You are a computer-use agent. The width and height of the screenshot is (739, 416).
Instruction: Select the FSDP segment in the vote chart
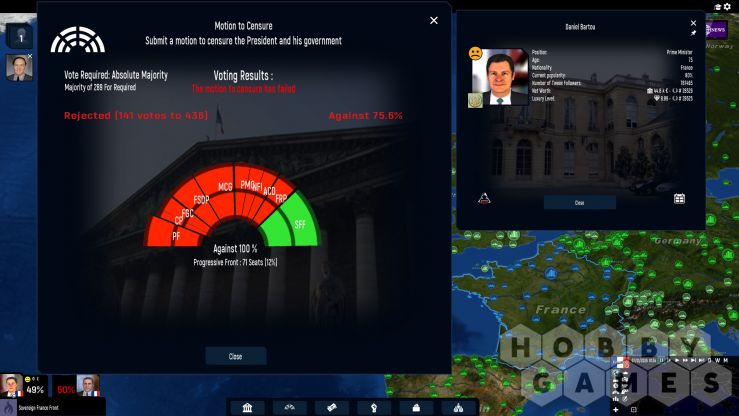click(x=201, y=199)
